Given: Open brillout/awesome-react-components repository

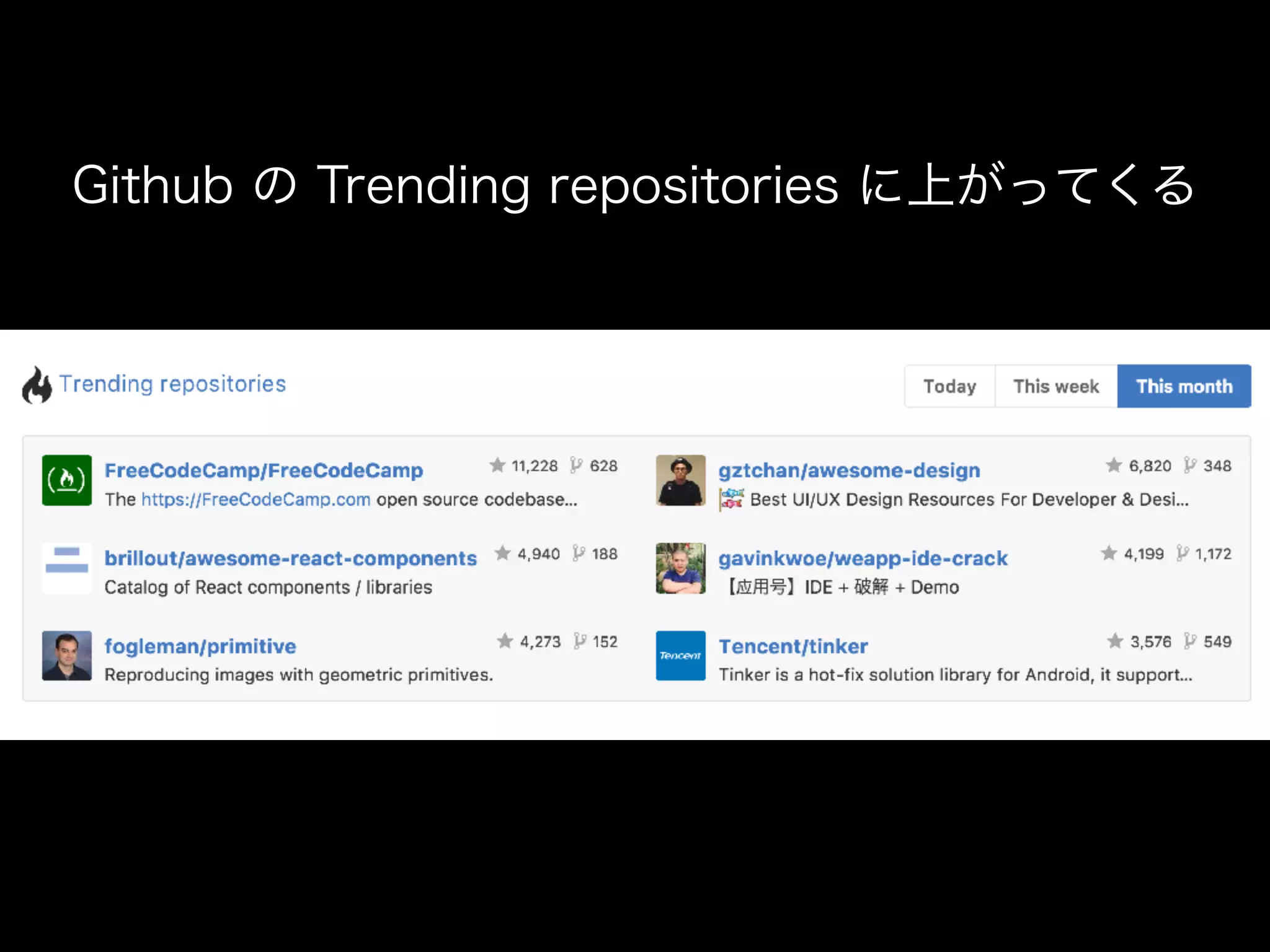Looking at the screenshot, I should tap(290, 558).
